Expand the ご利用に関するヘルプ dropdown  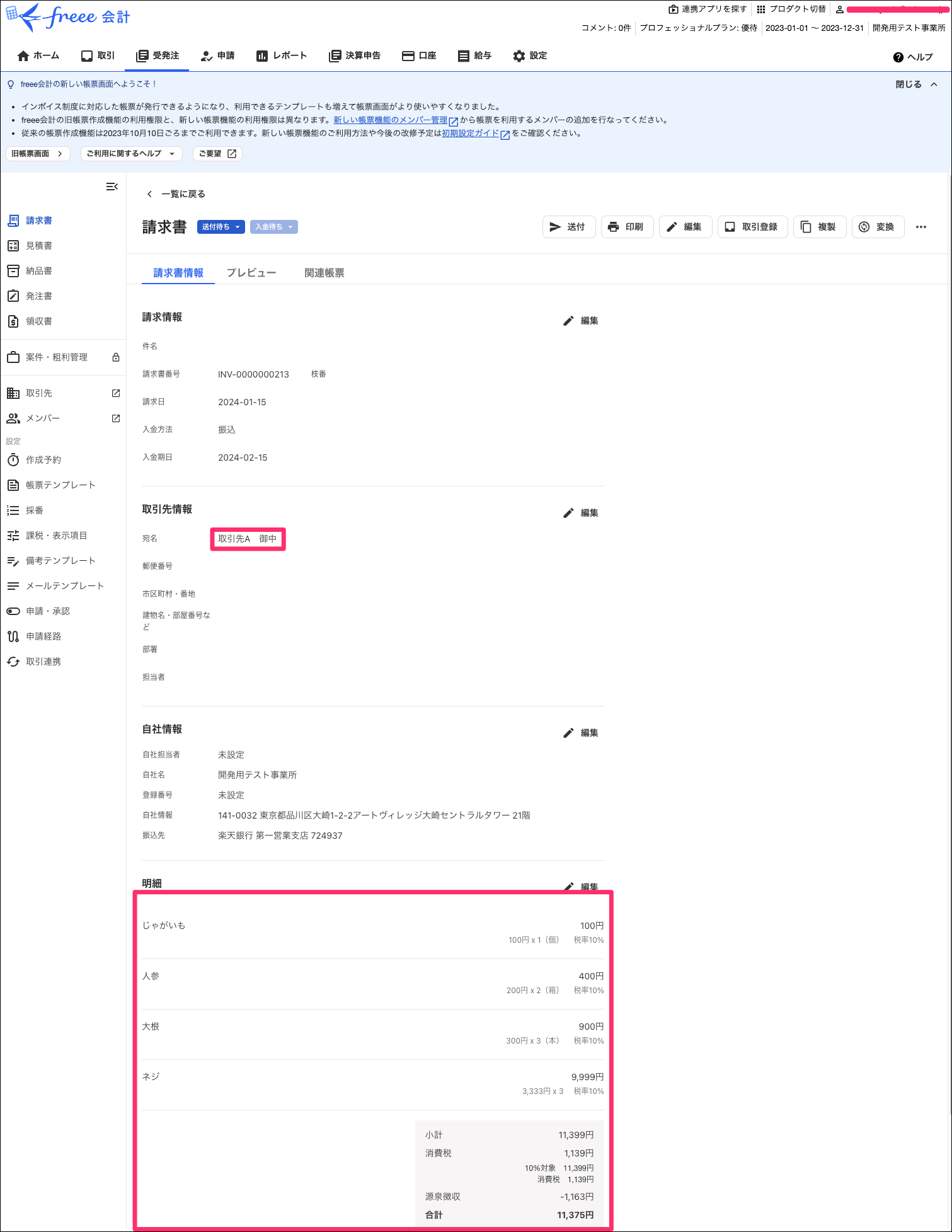pos(131,154)
